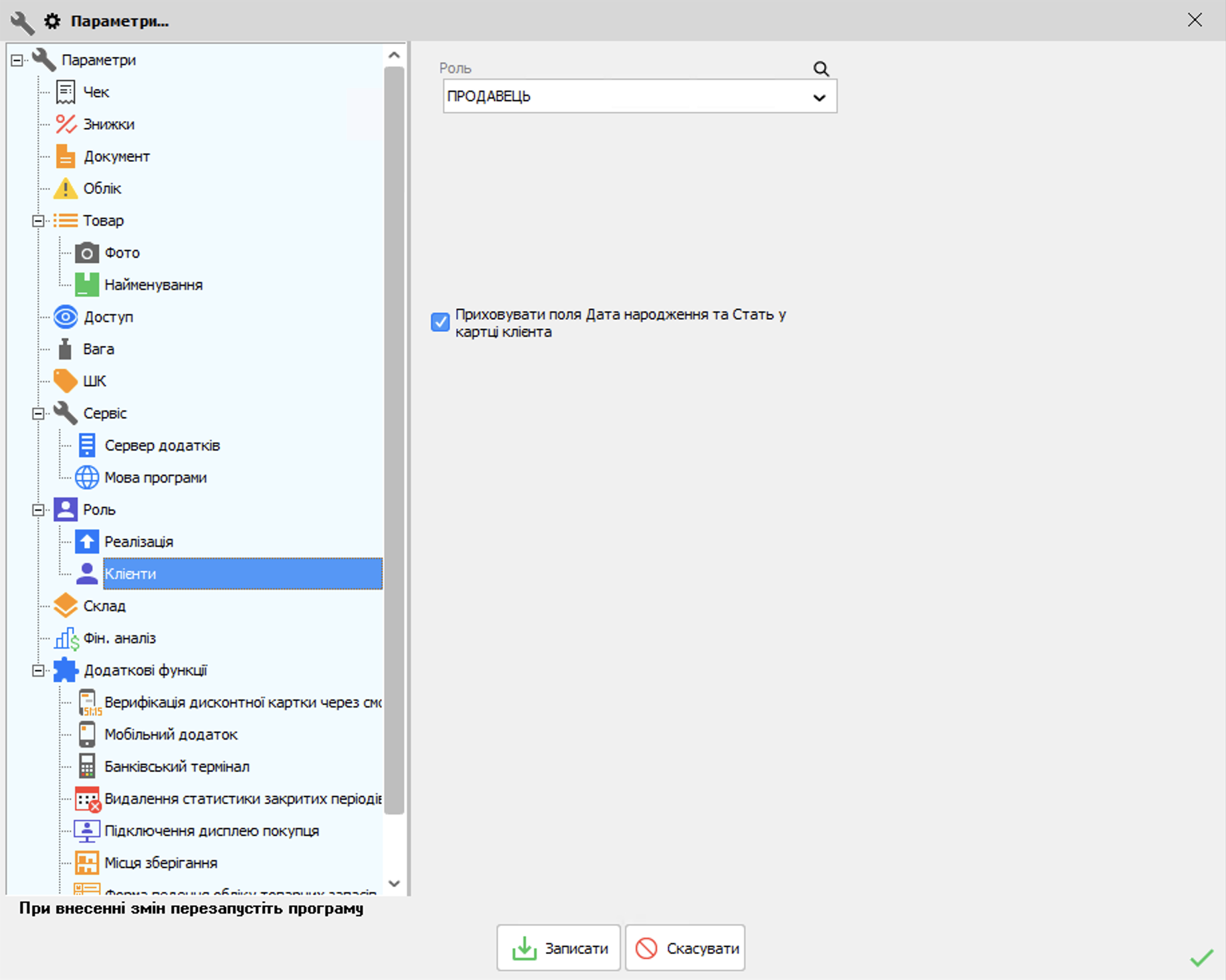Select Найменування under Товар
1226x980 pixels.
(x=153, y=285)
